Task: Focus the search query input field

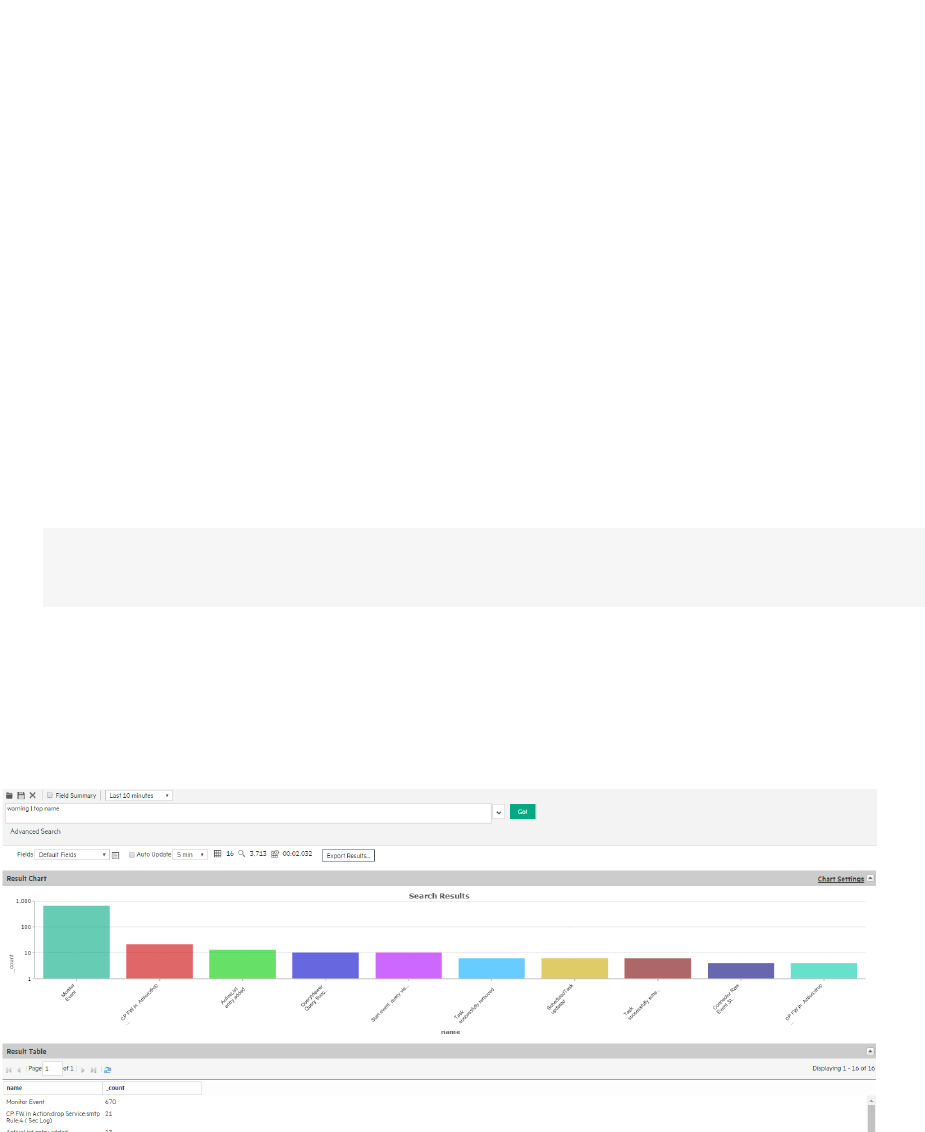Action: 248,813
